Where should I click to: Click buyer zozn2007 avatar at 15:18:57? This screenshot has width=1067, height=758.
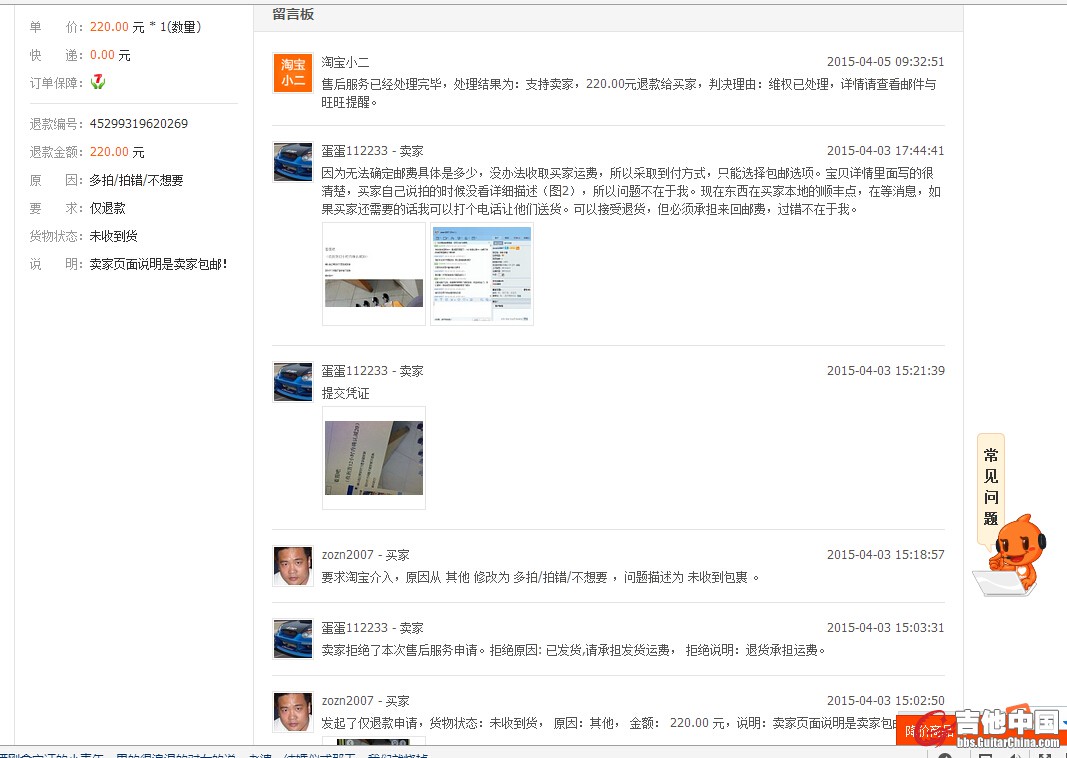293,566
